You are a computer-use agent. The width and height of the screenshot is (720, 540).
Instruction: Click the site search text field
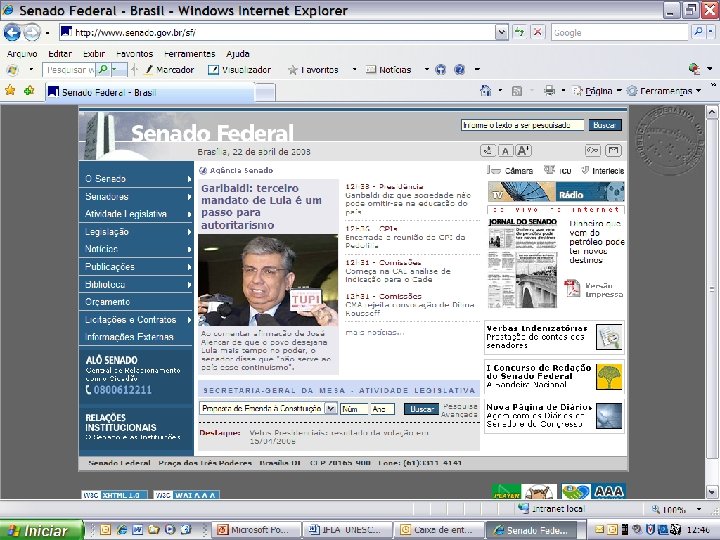tap(523, 125)
